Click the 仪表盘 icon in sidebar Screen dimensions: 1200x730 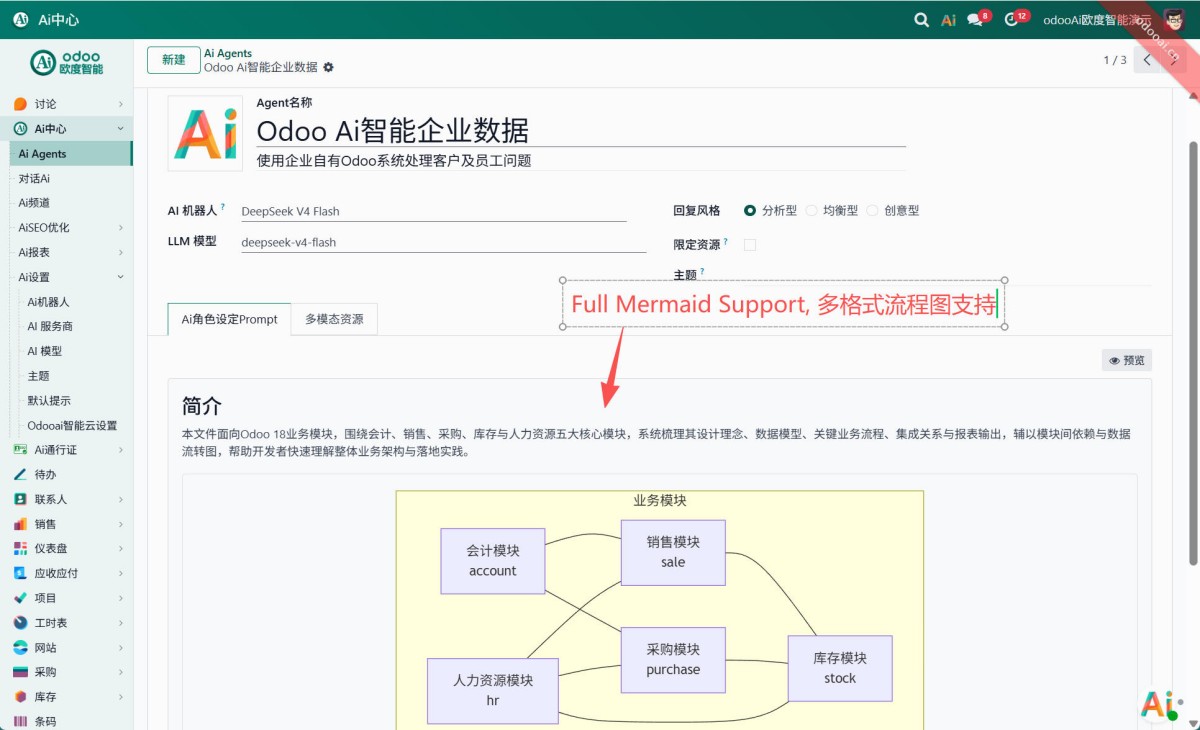pos(20,548)
